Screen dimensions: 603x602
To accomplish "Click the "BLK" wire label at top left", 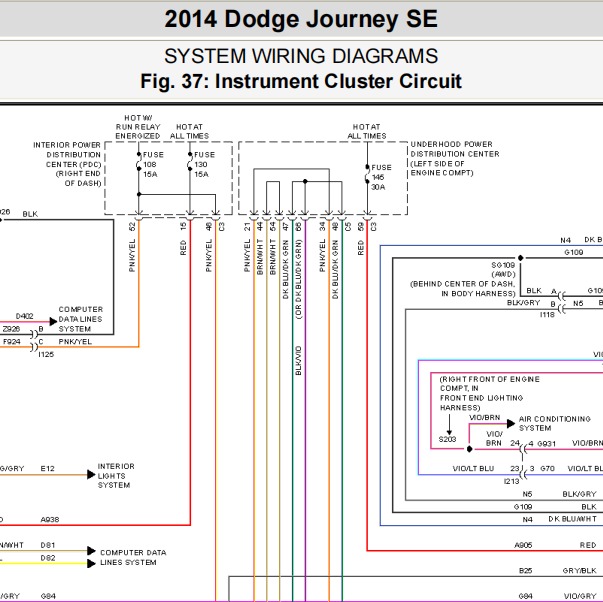I will [30, 214].
